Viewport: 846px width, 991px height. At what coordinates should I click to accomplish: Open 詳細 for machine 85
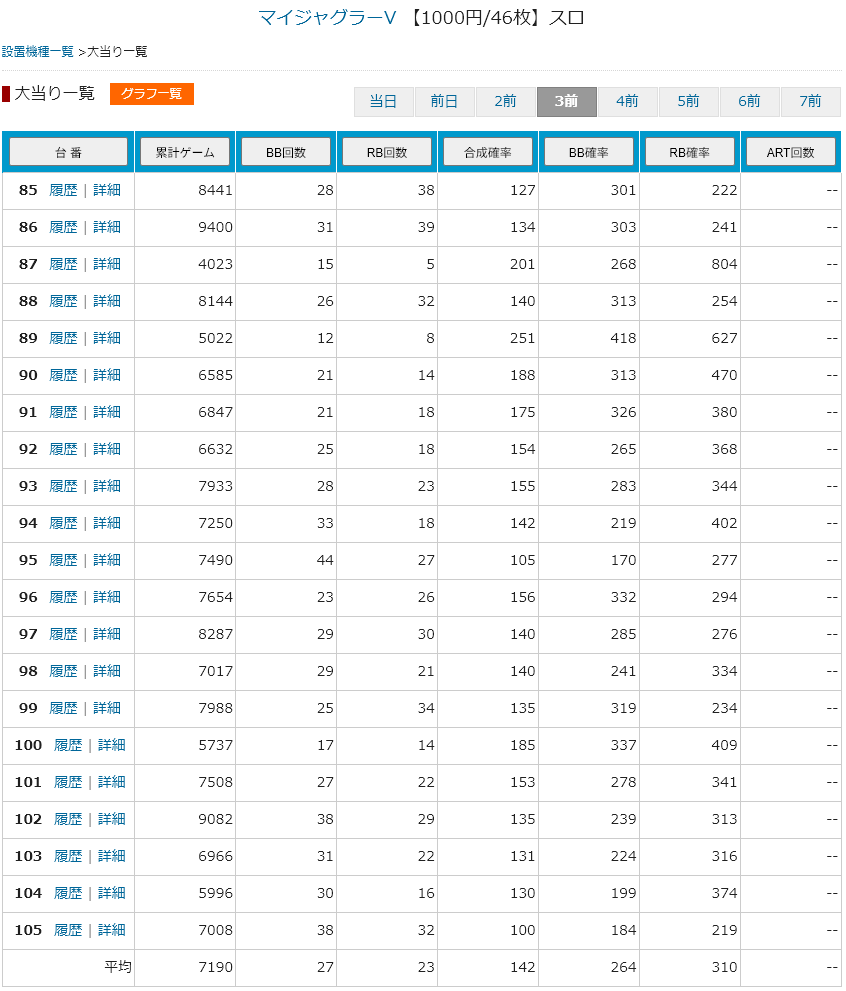(107, 190)
